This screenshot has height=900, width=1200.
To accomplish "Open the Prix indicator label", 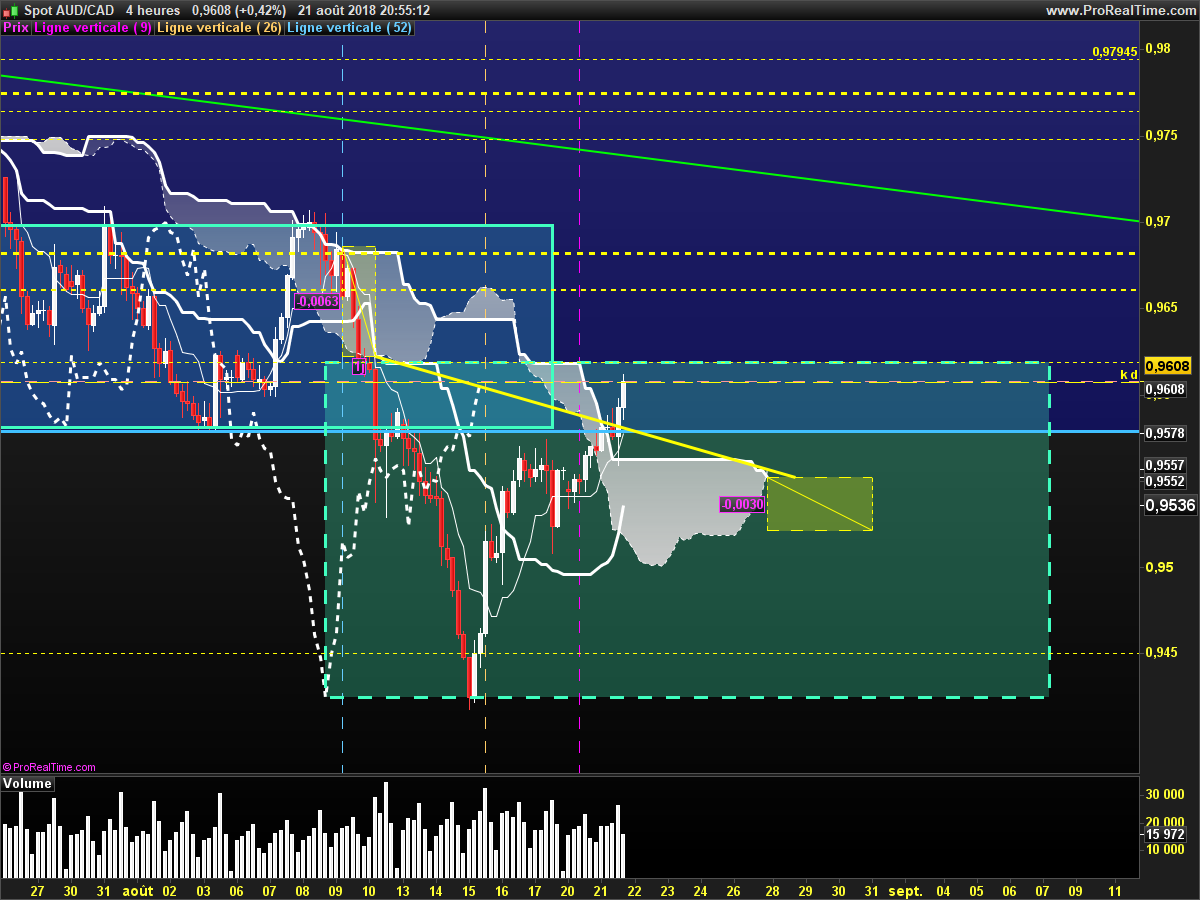I will [16, 28].
